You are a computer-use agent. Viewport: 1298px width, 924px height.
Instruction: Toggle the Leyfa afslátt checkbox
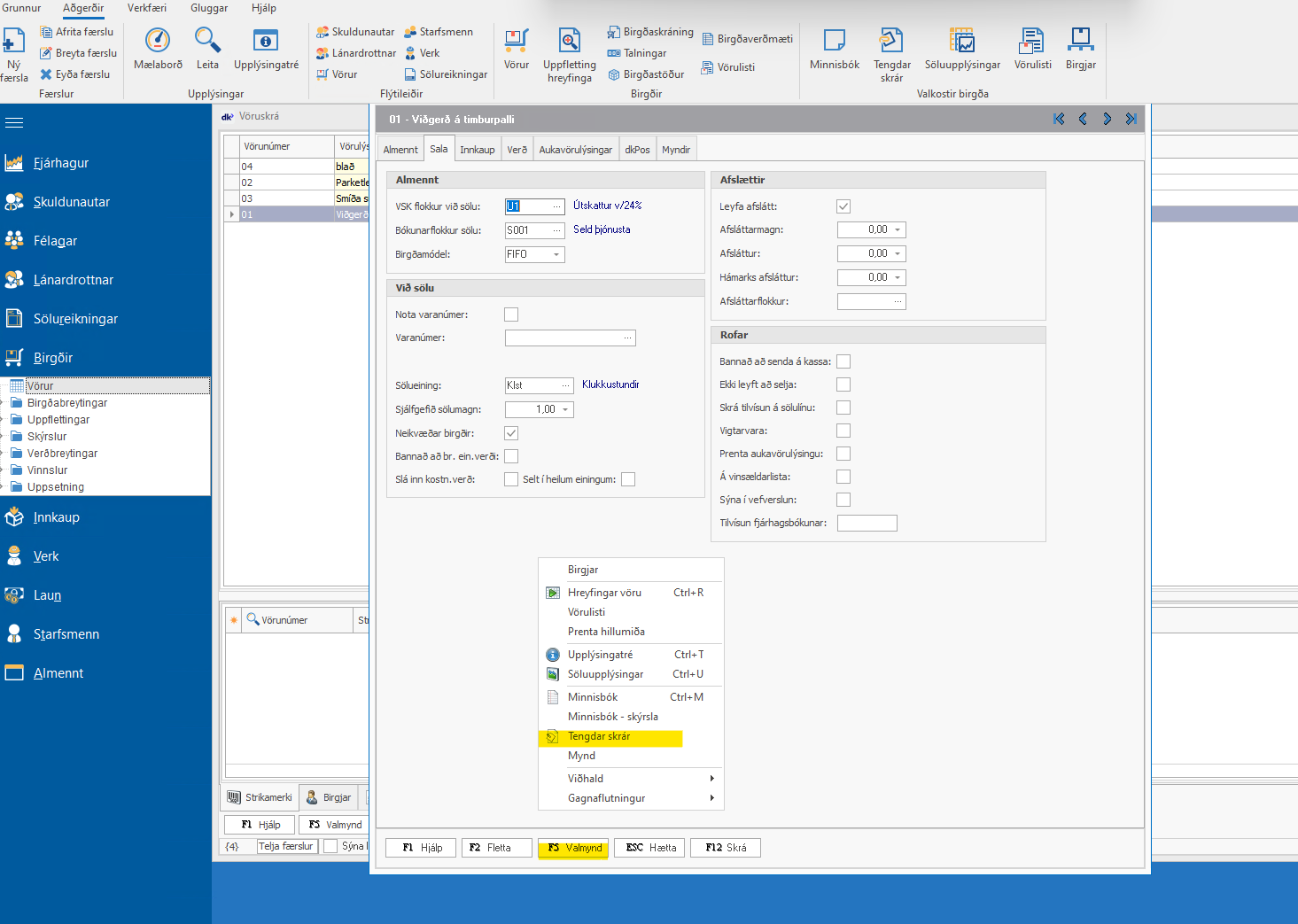(x=843, y=206)
